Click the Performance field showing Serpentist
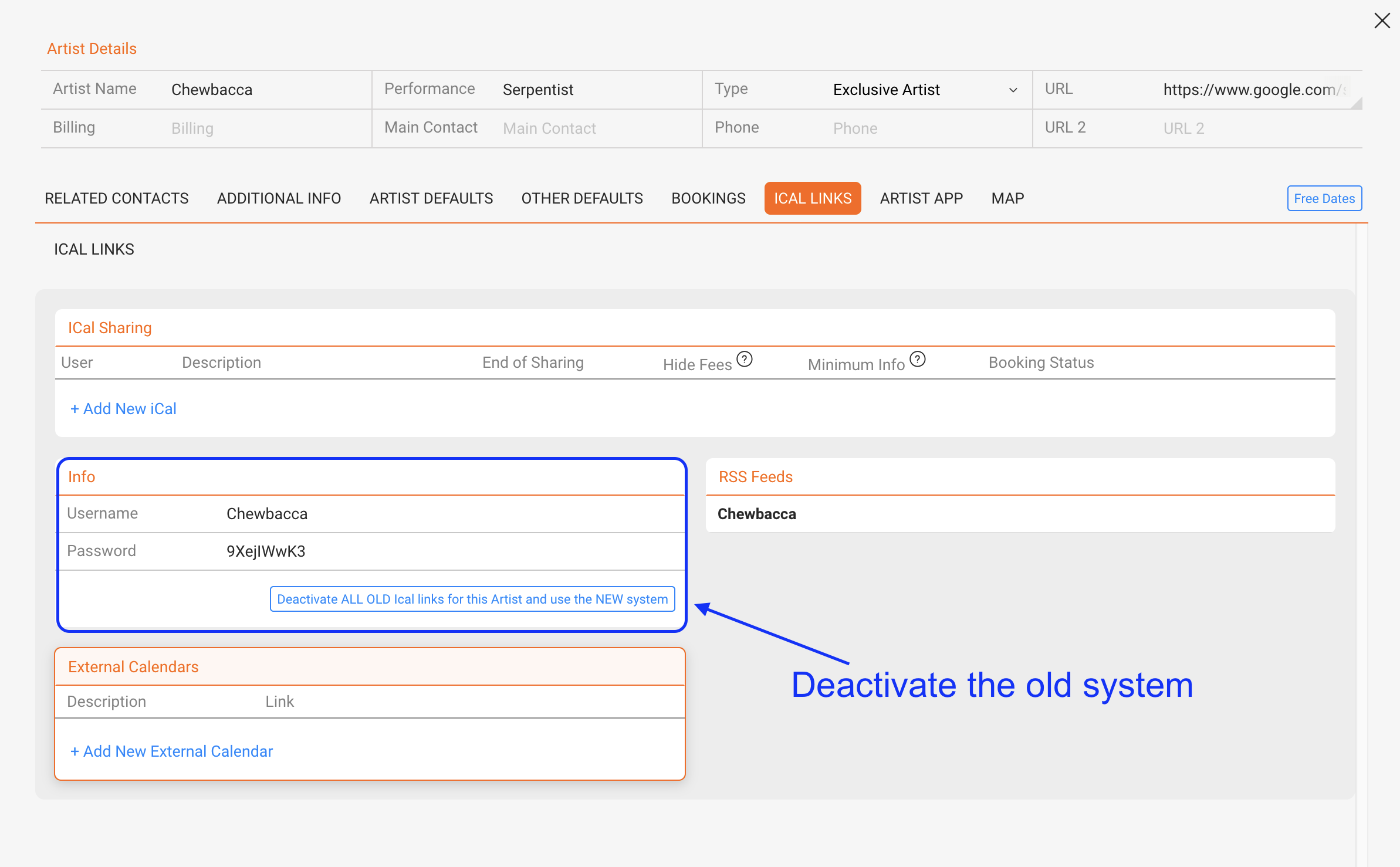This screenshot has width=1400, height=867. tap(598, 90)
